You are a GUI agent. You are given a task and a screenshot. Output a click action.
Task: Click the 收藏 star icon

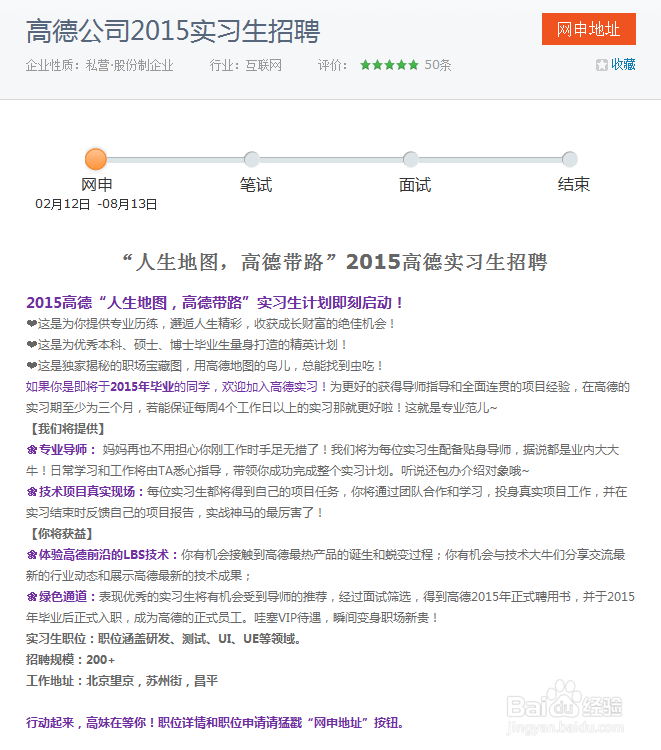[x=602, y=65]
